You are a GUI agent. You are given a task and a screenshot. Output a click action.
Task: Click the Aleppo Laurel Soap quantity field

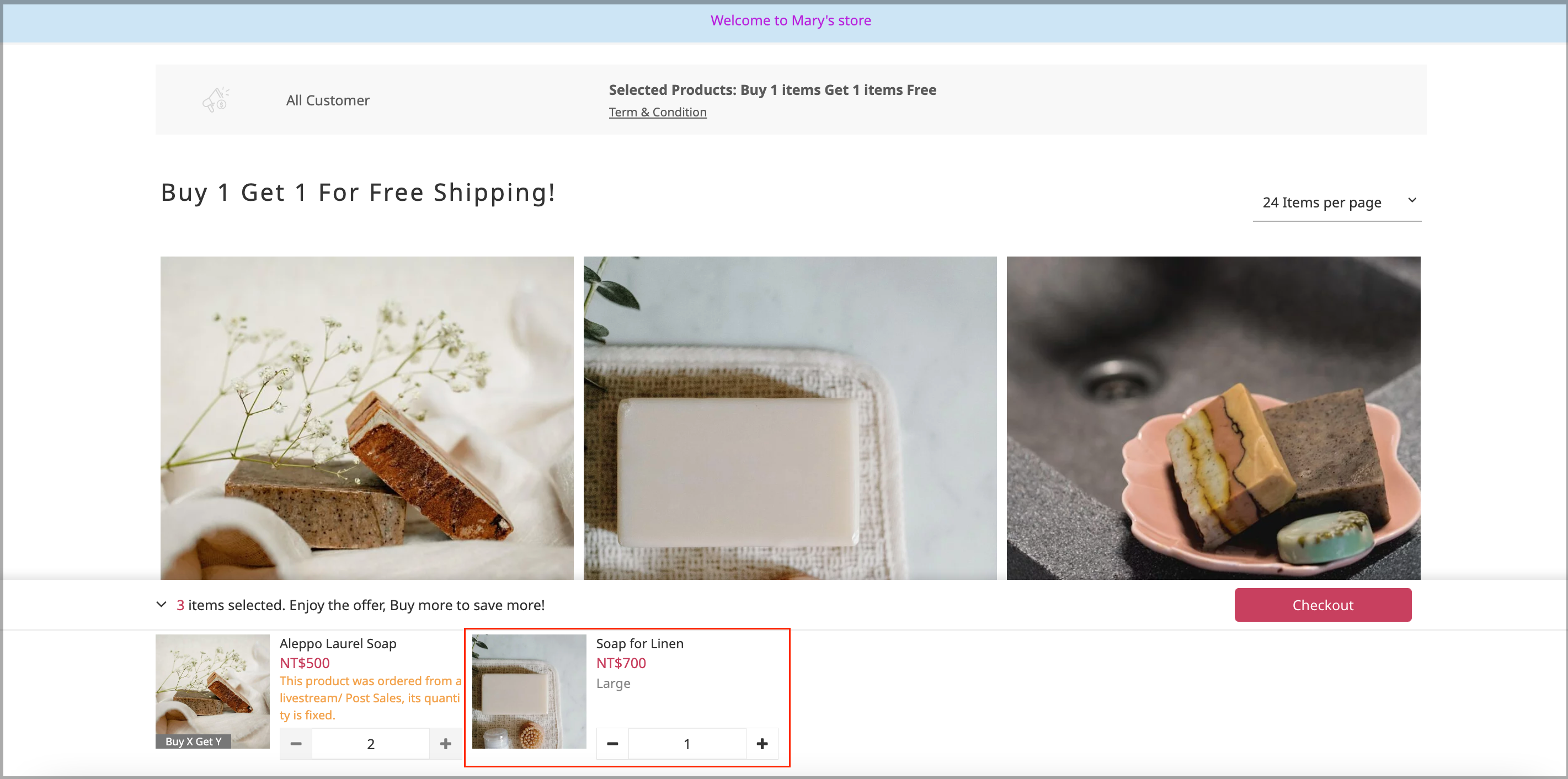coord(370,743)
